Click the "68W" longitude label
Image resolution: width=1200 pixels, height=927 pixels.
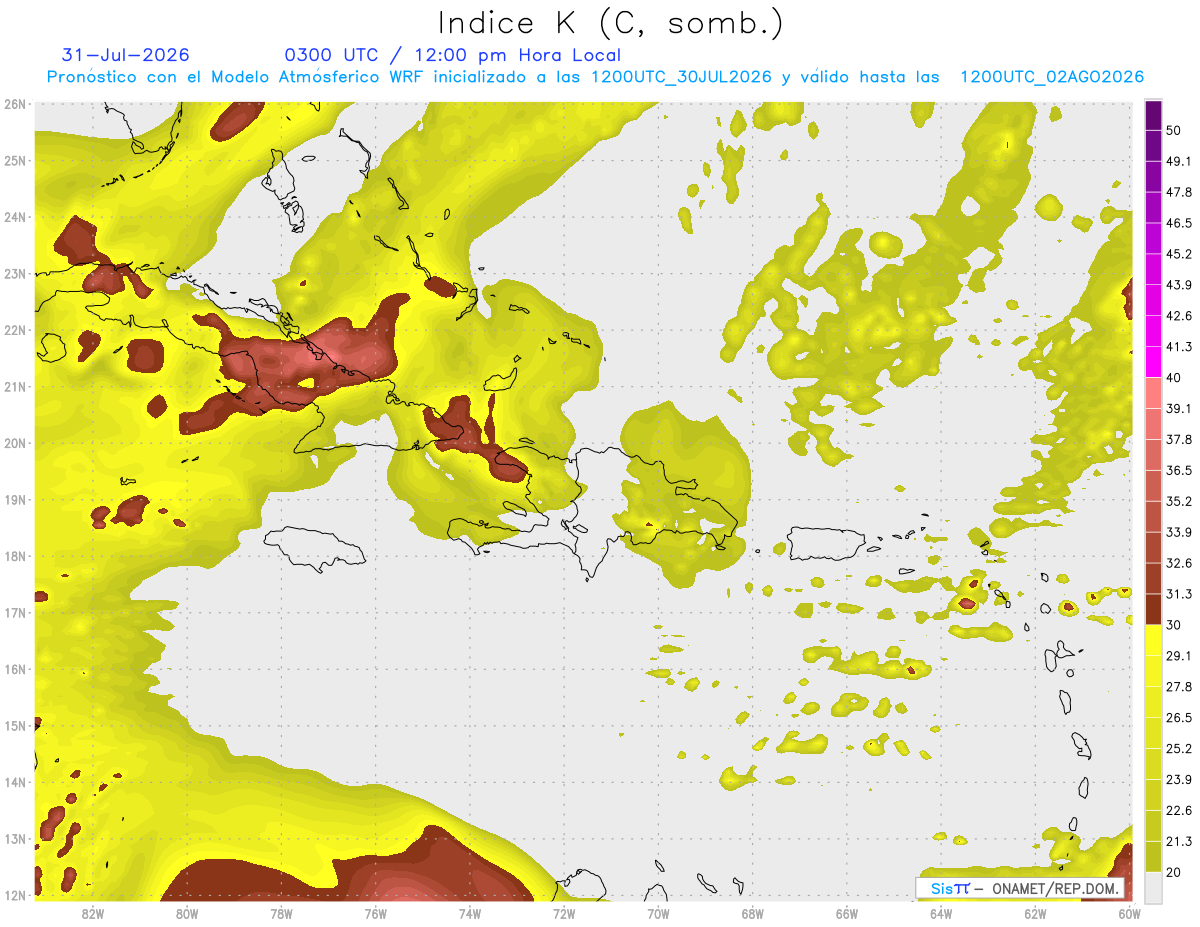tap(753, 914)
